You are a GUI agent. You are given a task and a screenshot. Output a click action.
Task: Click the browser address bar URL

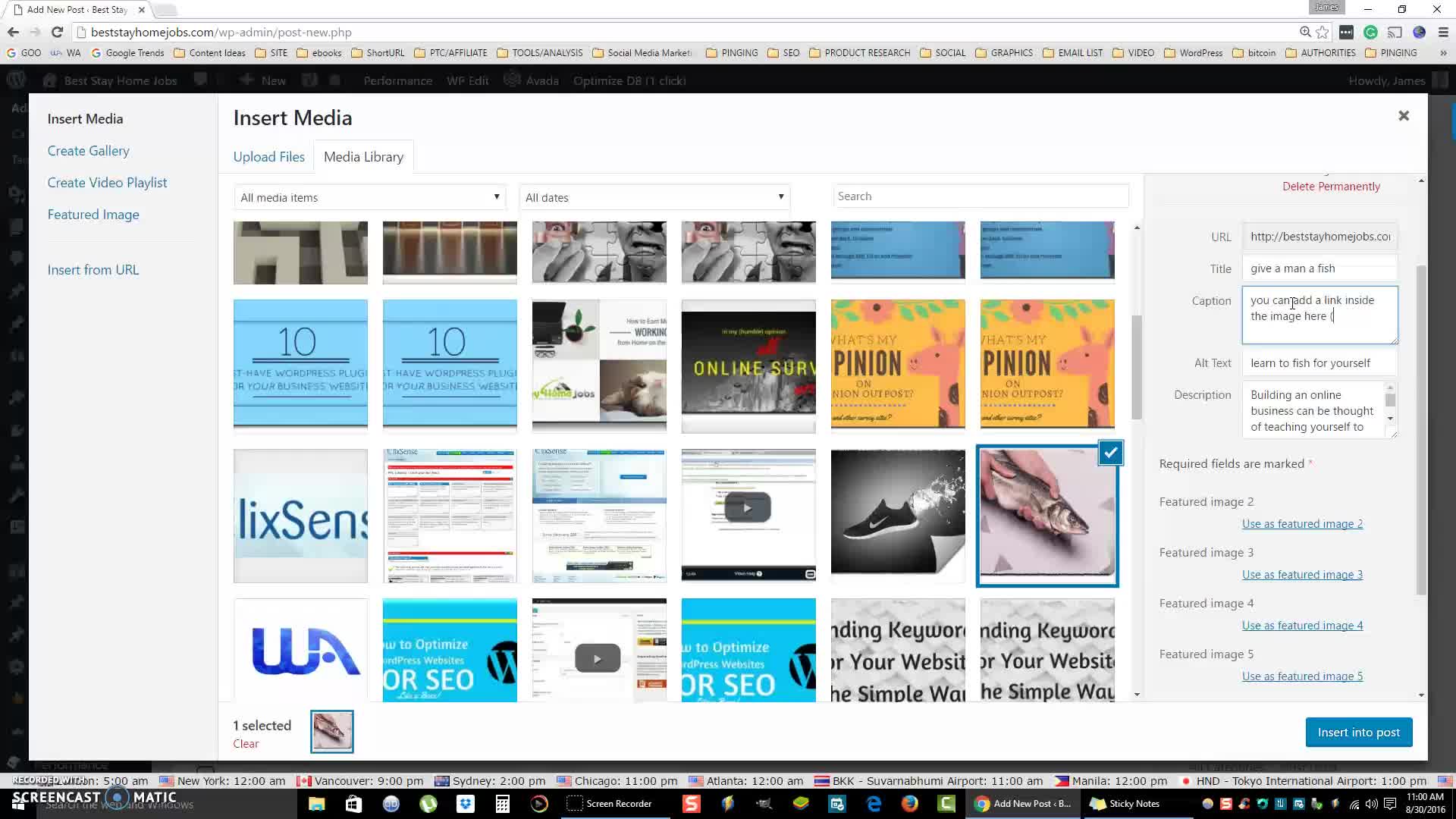[221, 33]
